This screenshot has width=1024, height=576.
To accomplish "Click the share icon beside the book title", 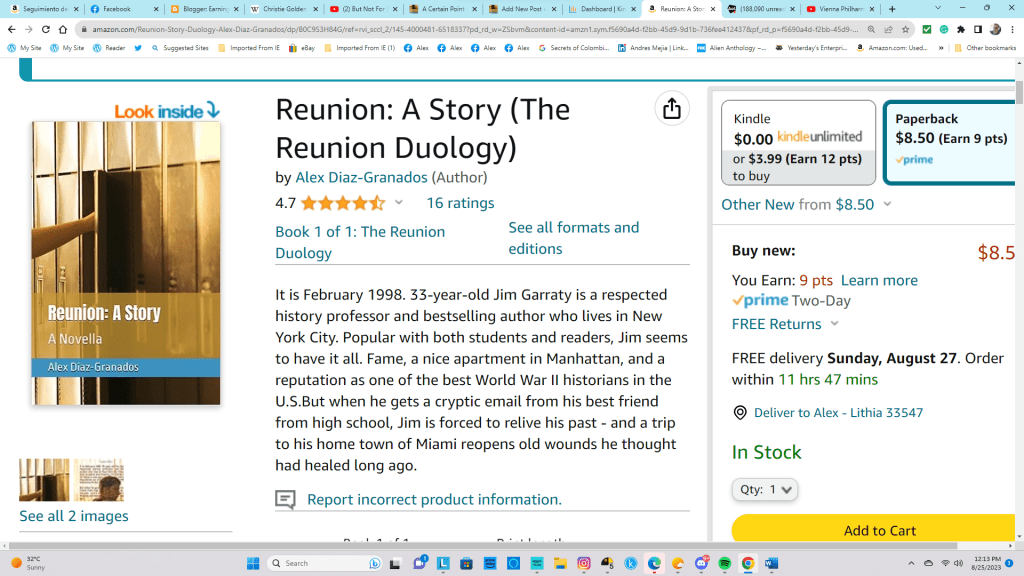I will coord(671,108).
